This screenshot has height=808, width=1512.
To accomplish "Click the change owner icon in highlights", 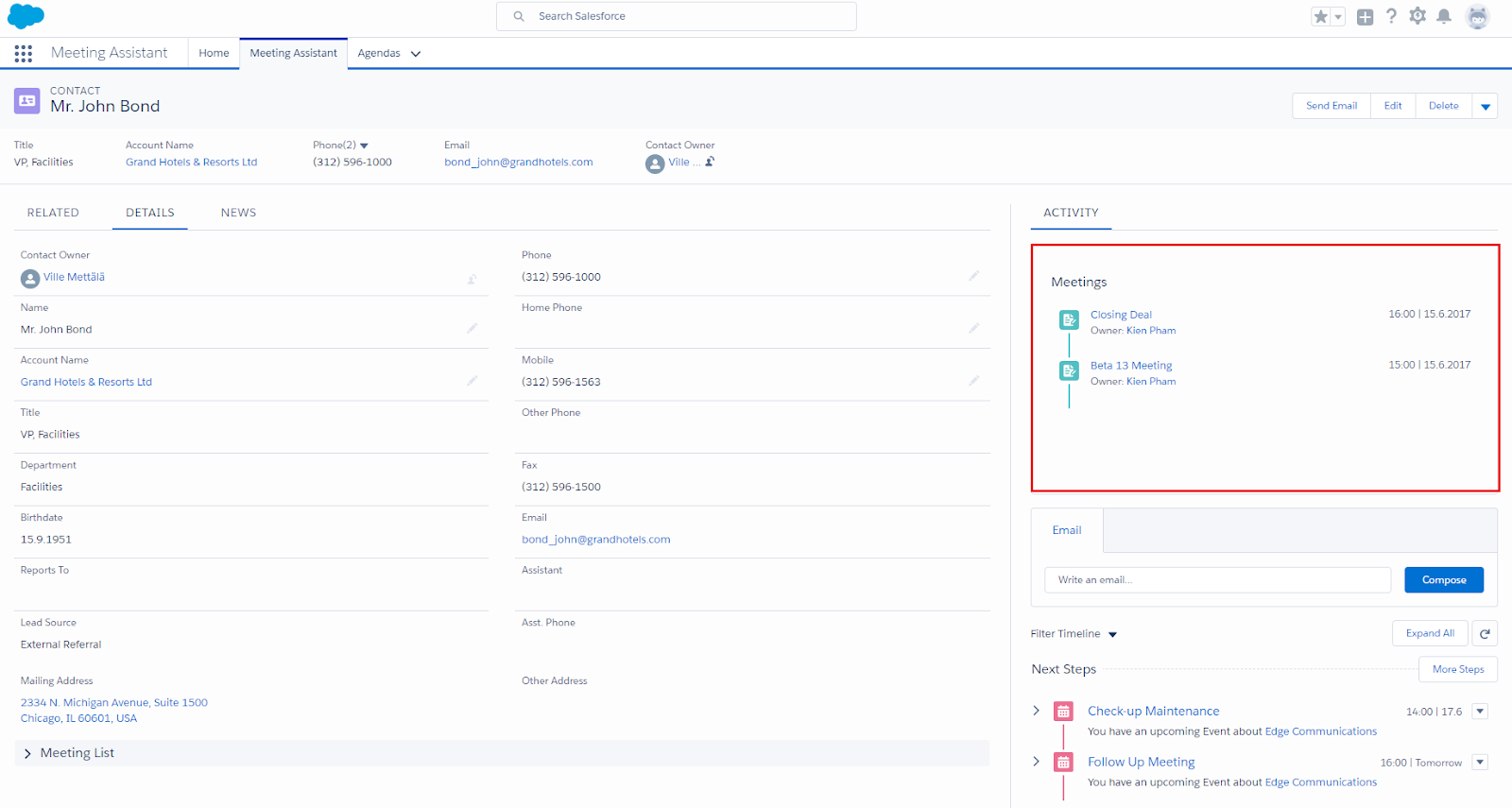I will coord(710,162).
